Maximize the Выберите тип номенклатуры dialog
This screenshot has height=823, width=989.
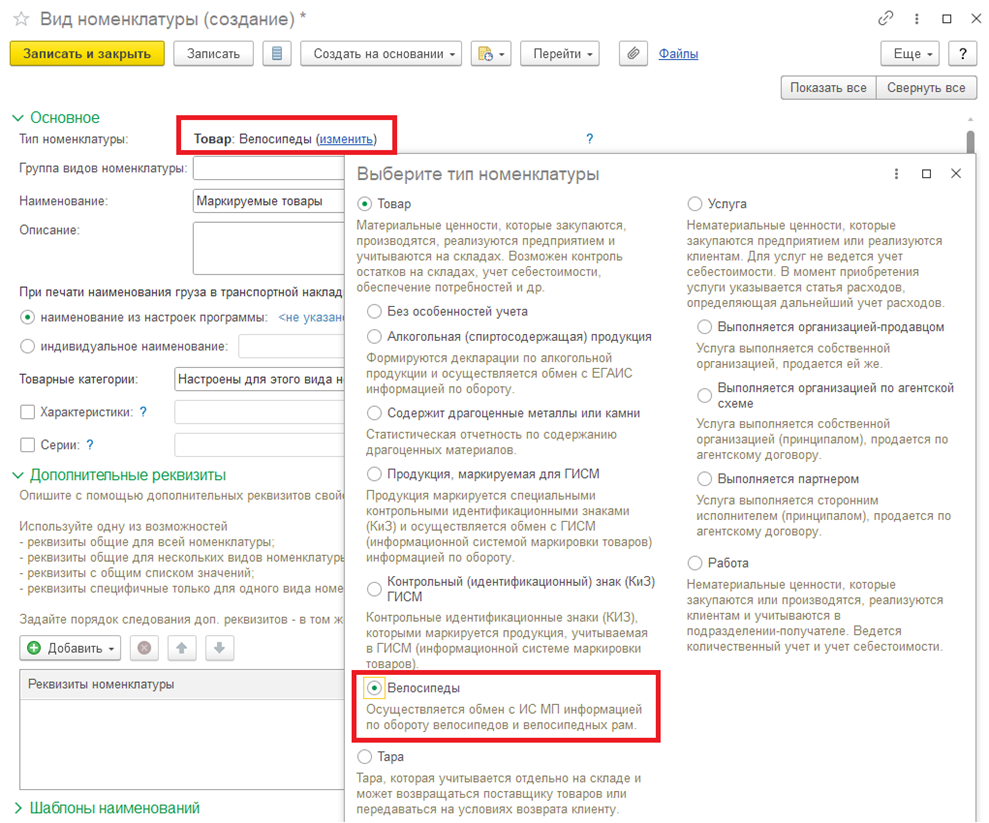click(927, 174)
